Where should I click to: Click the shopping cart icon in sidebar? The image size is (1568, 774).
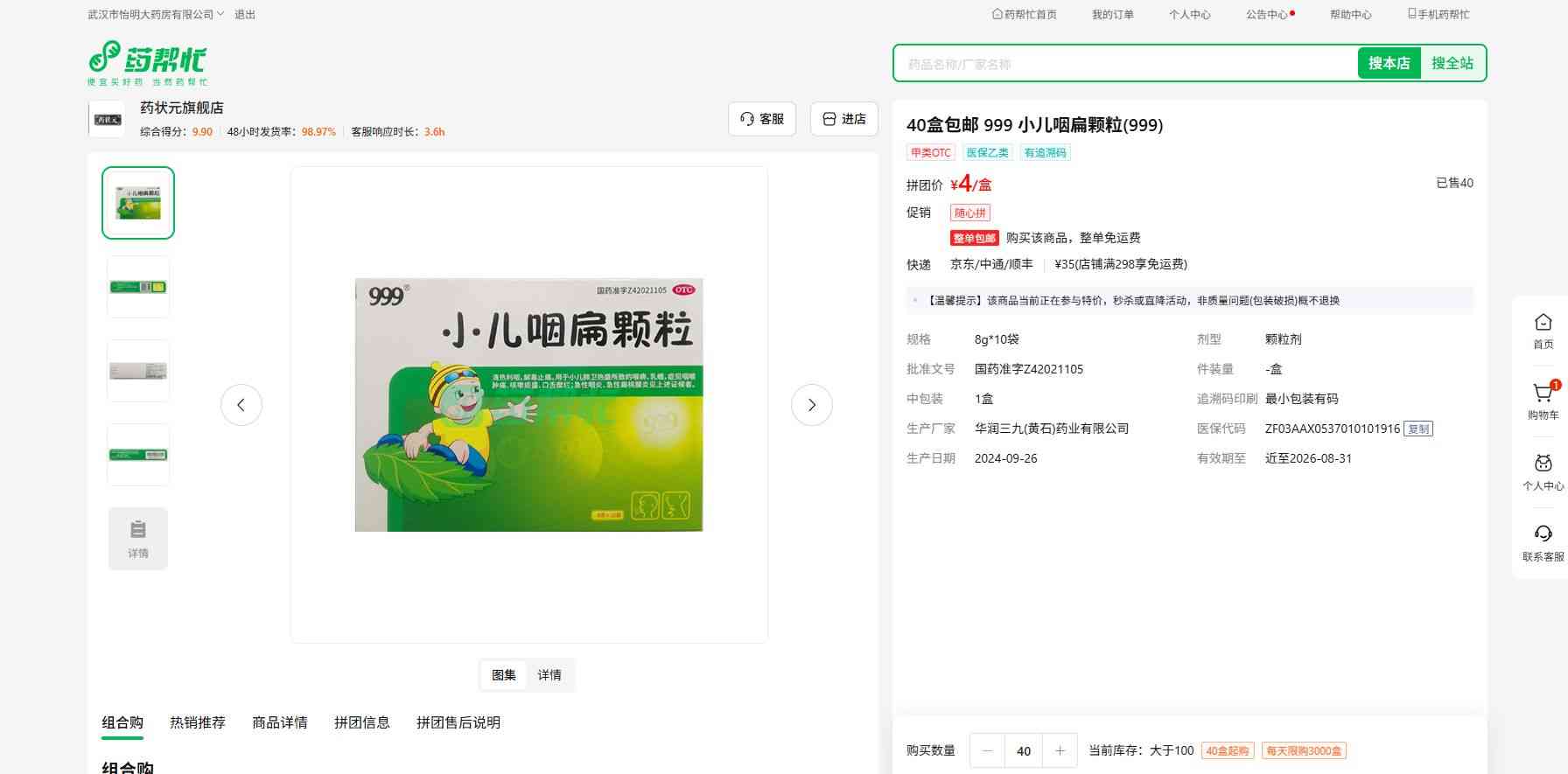1543,395
